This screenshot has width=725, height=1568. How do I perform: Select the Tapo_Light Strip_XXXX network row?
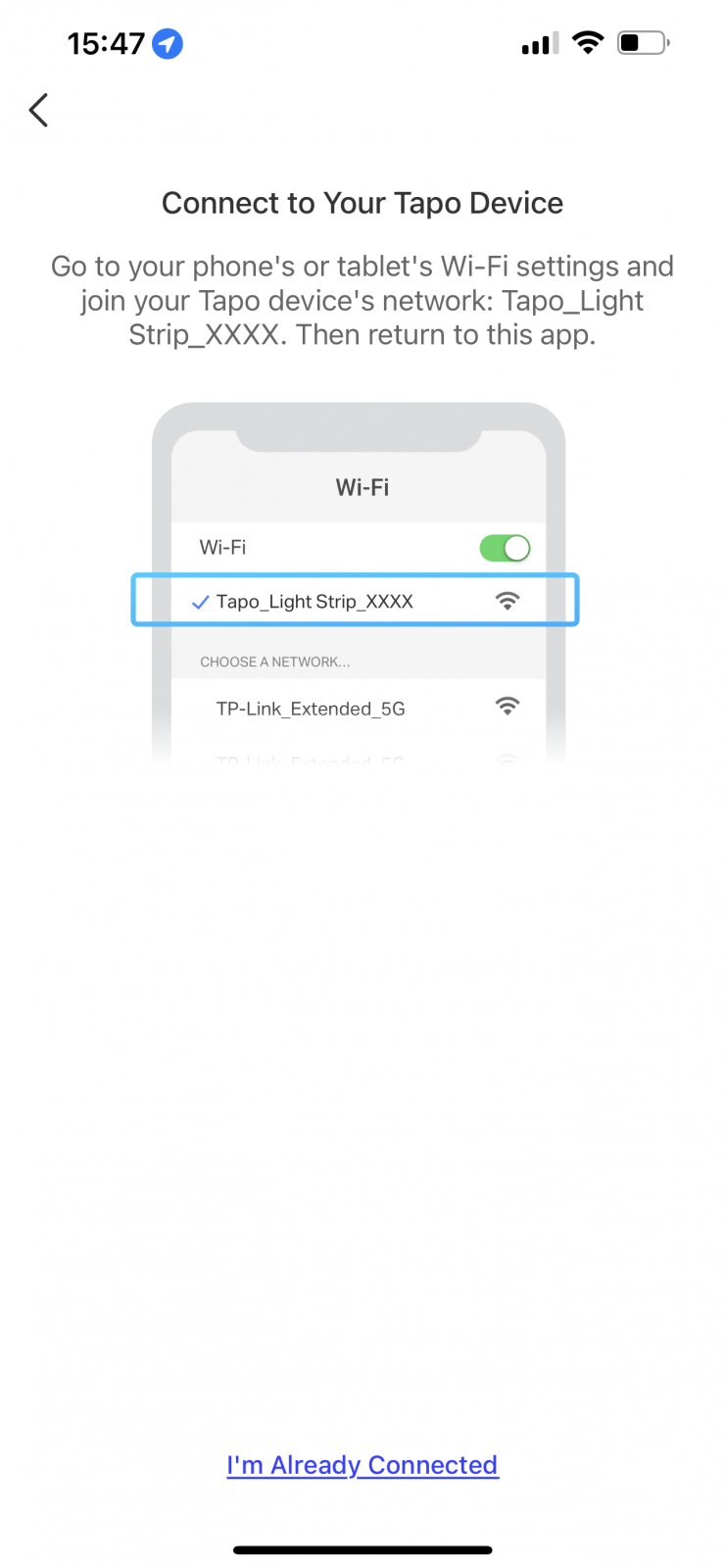(x=355, y=600)
